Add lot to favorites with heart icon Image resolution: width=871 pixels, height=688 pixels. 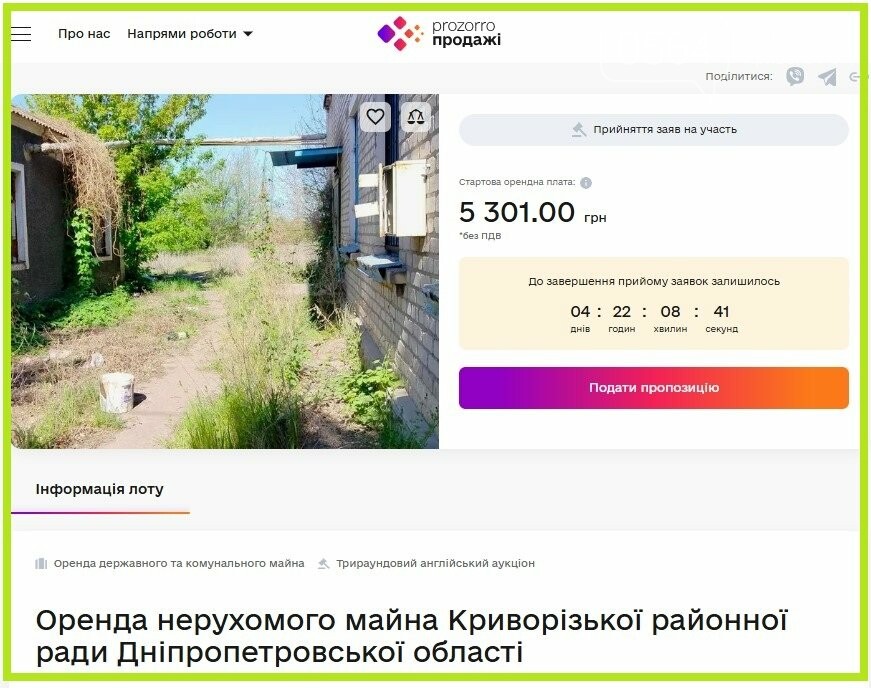pyautogui.click(x=376, y=117)
